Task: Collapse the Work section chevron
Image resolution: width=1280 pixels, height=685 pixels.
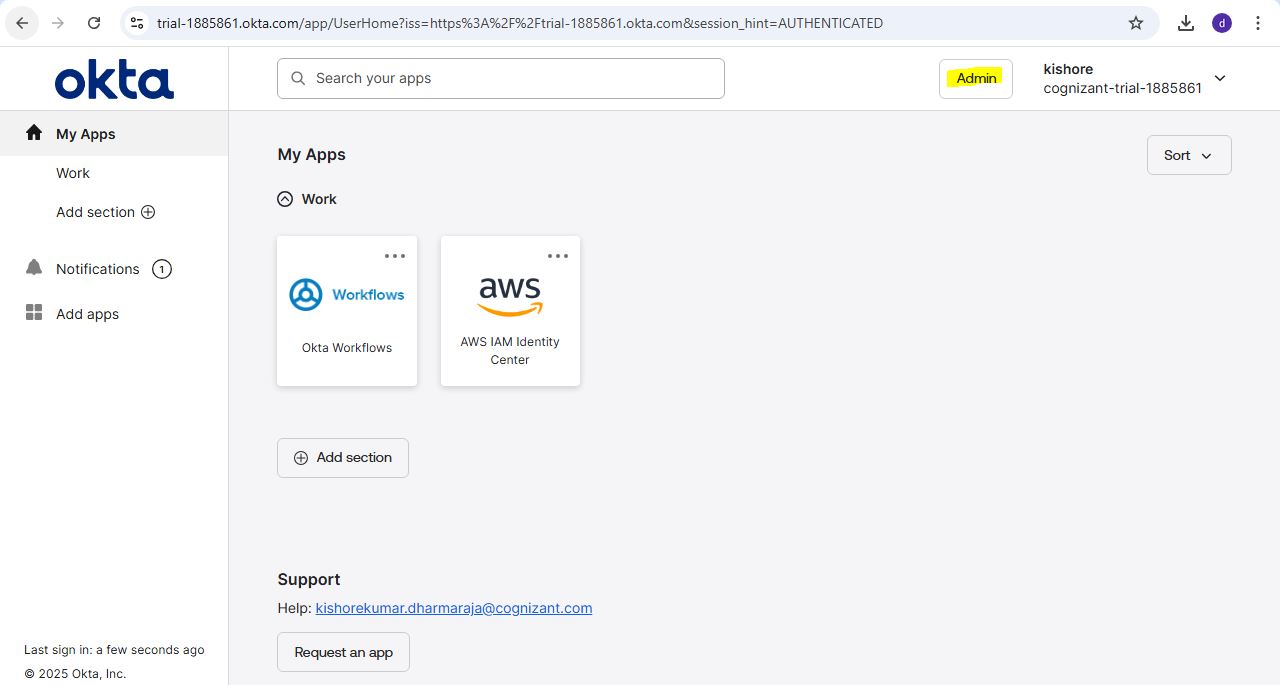Action: point(285,199)
